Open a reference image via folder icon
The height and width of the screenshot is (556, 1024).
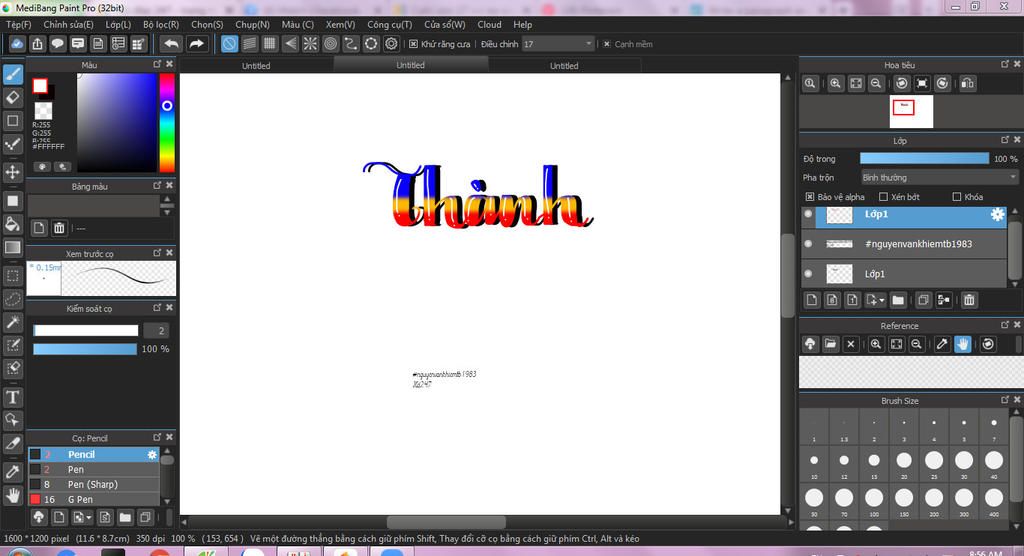click(x=830, y=344)
